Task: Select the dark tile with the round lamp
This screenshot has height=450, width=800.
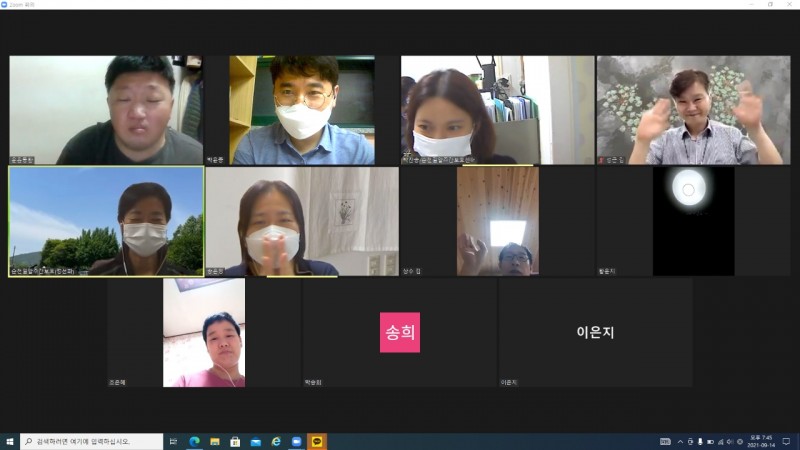Action: click(693, 221)
